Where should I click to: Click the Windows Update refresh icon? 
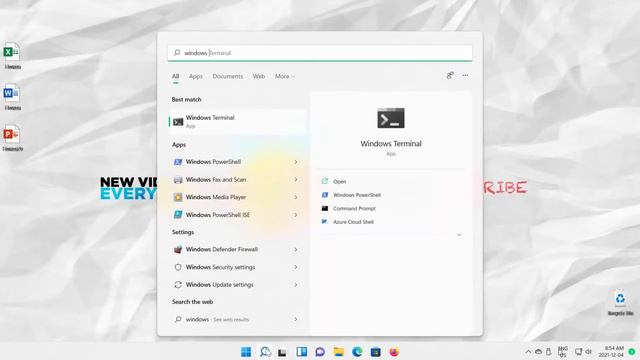point(178,285)
